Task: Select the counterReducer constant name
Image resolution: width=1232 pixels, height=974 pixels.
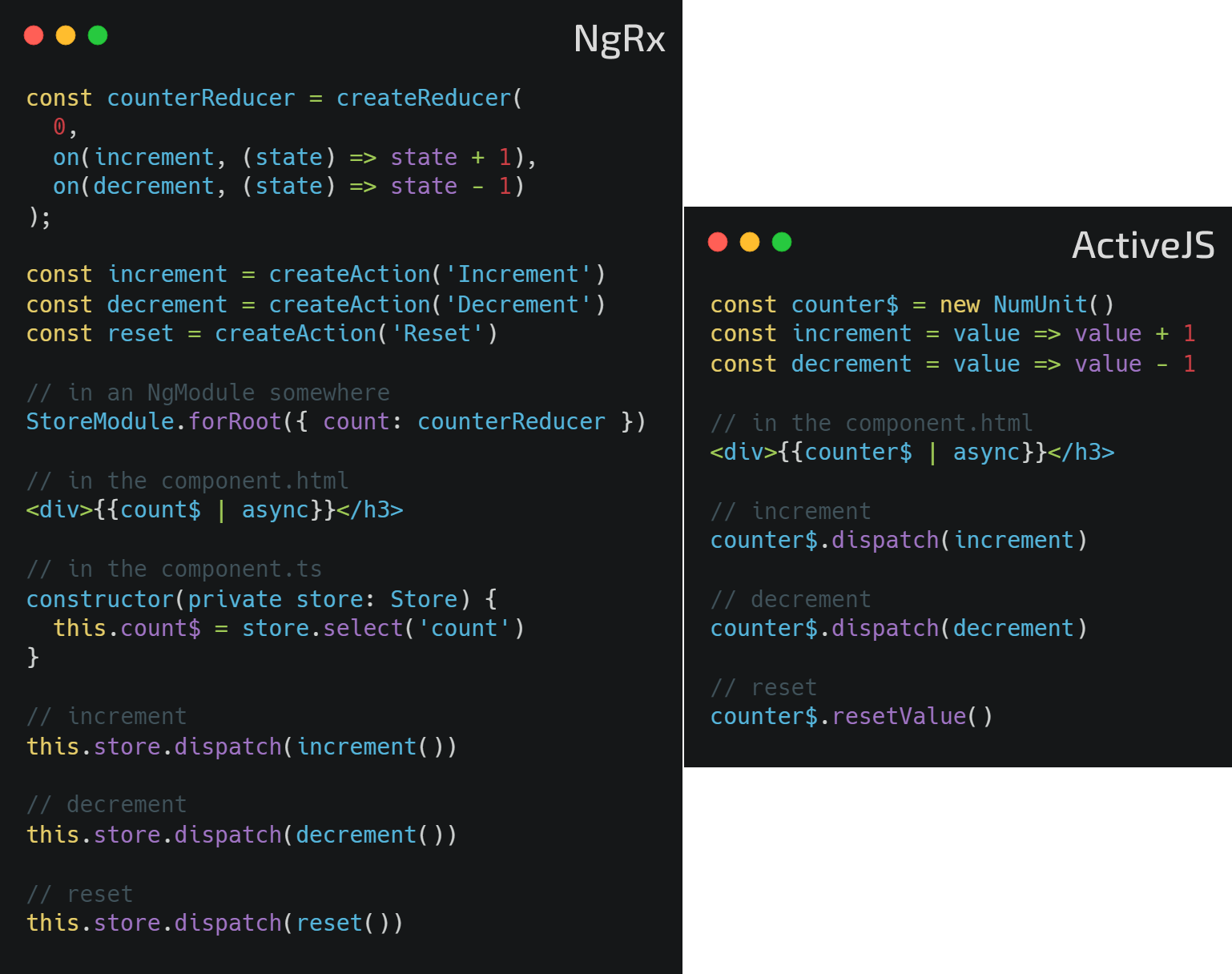Action: 200,98
